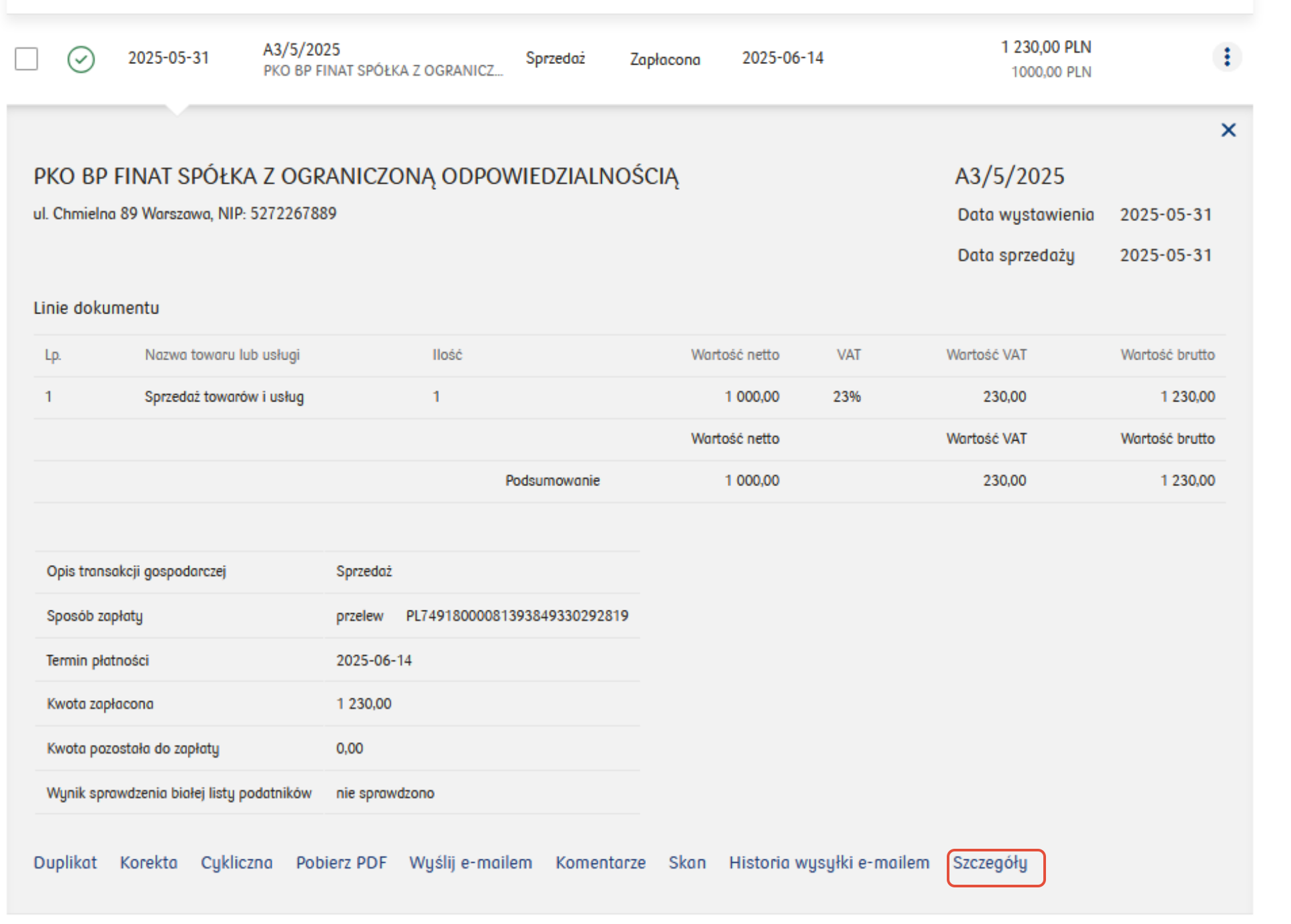The height and width of the screenshot is (924, 1291).
Task: Open the Skan link
Action: pos(686,863)
